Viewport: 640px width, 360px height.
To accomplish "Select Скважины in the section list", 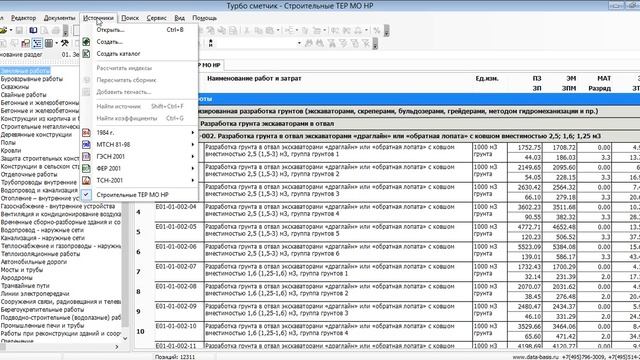I will tap(15, 87).
